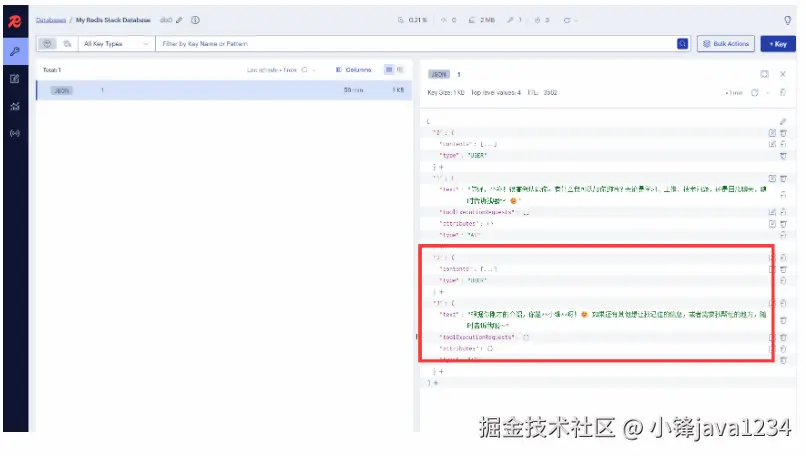Refresh the key value
The height and width of the screenshot is (456, 806).
(x=755, y=93)
